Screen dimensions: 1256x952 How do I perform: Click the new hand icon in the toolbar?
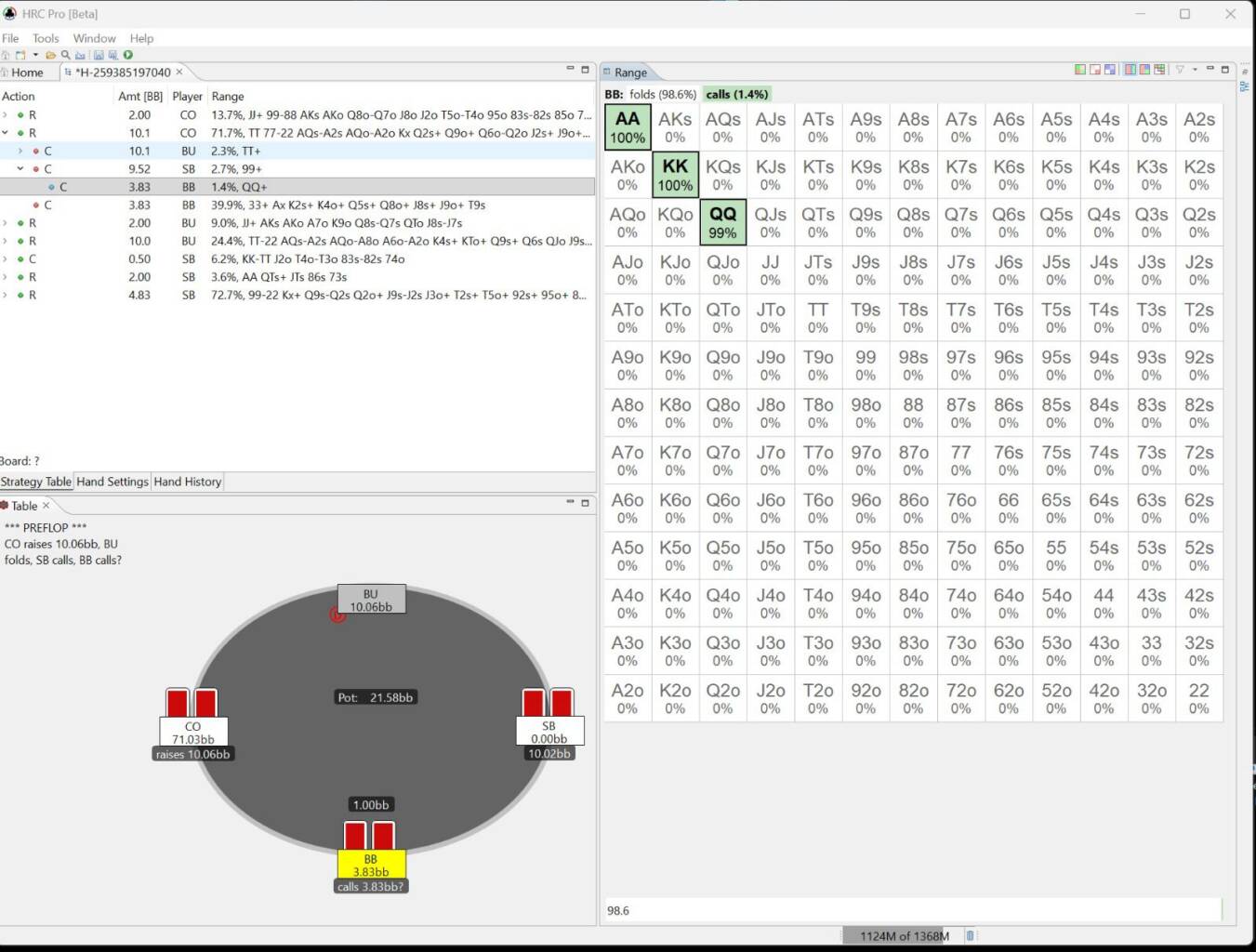click(x=20, y=55)
